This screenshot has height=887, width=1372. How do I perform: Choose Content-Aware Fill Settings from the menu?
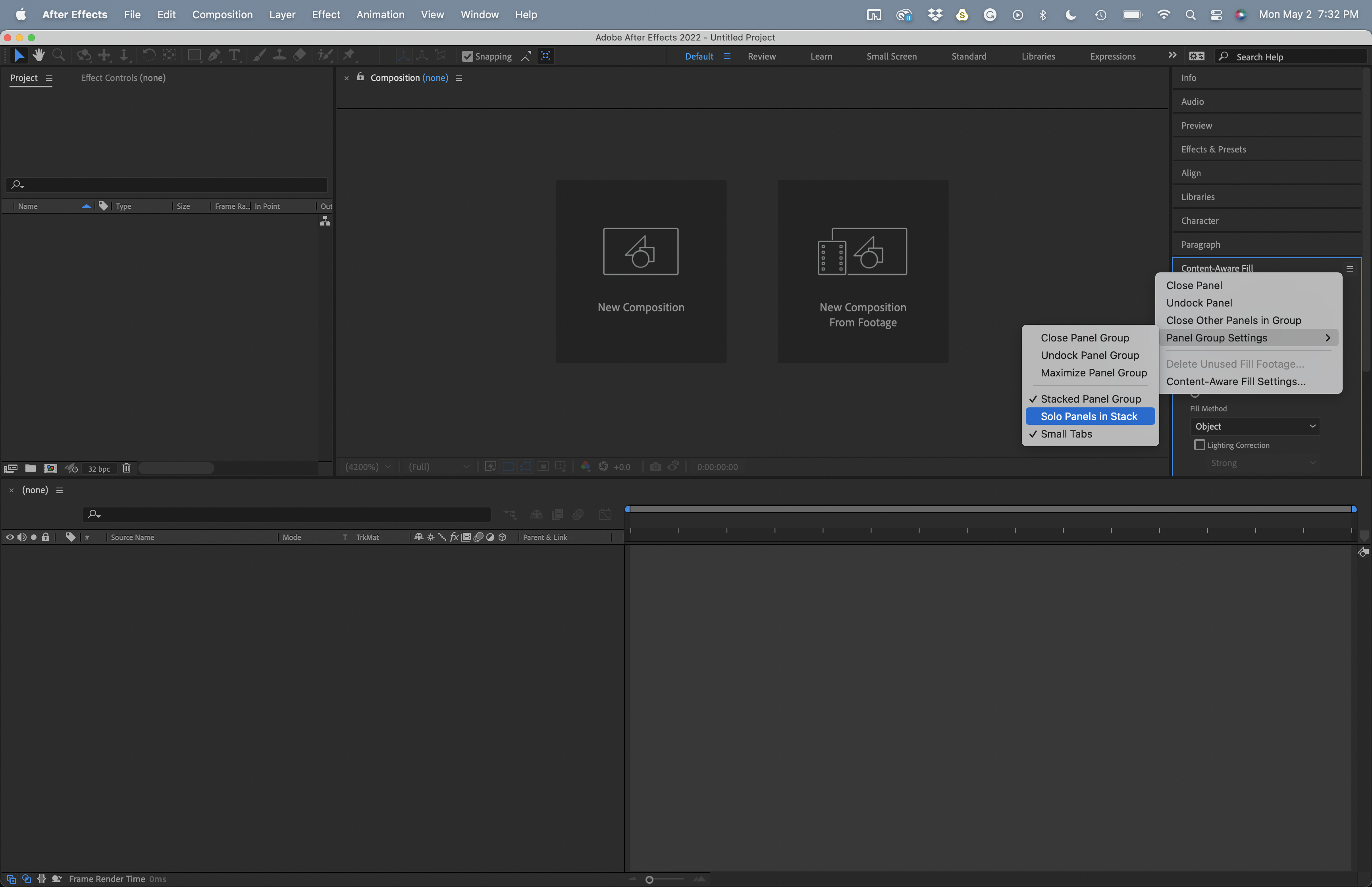coord(1235,381)
